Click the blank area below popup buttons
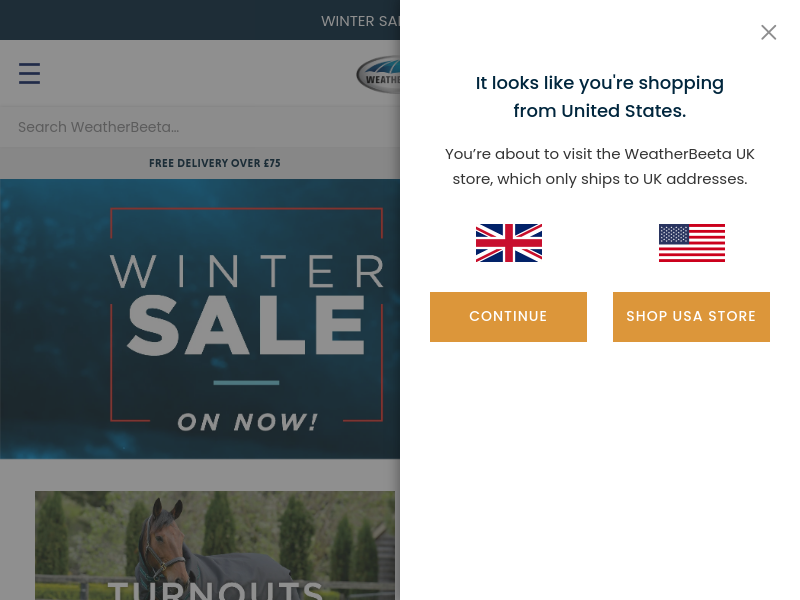The width and height of the screenshot is (800, 600). [x=599, y=469]
